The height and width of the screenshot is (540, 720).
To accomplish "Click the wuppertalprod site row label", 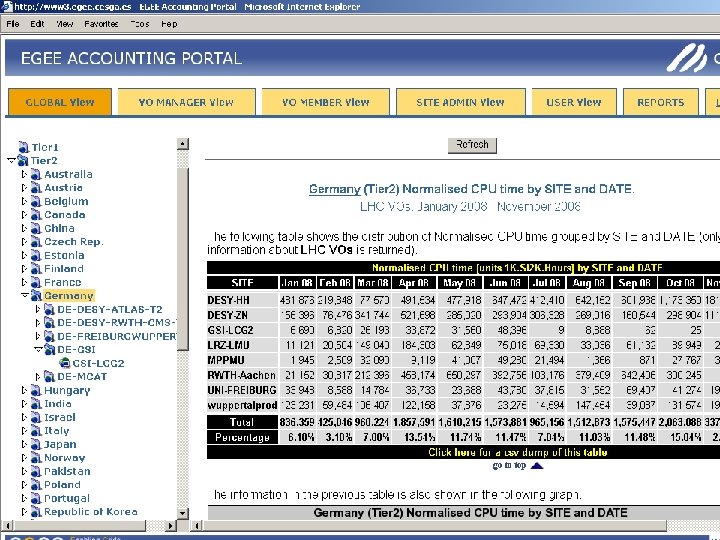I will coord(242,405).
